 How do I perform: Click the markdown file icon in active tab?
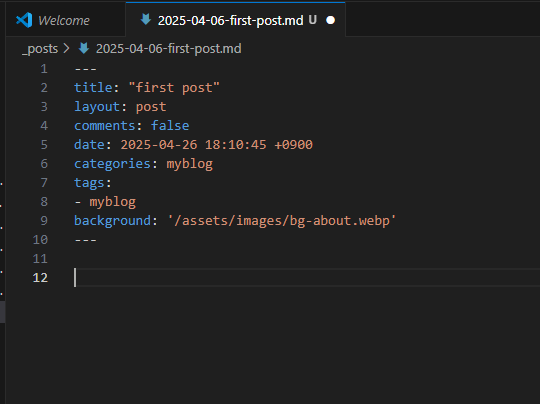coord(146,20)
